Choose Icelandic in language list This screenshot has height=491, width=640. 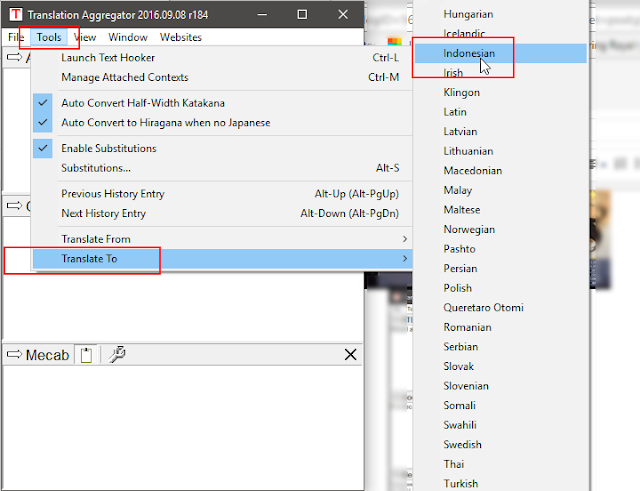501,34
